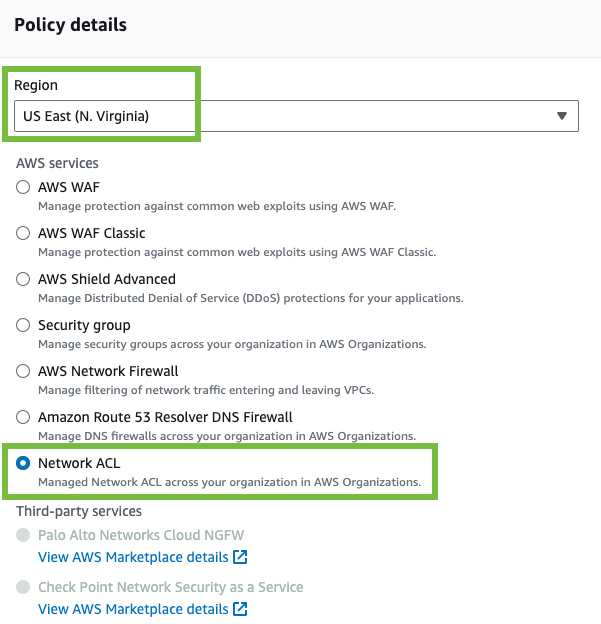Click the Policy details heading
Viewport: 601px width, 624px height.
pos(70,25)
